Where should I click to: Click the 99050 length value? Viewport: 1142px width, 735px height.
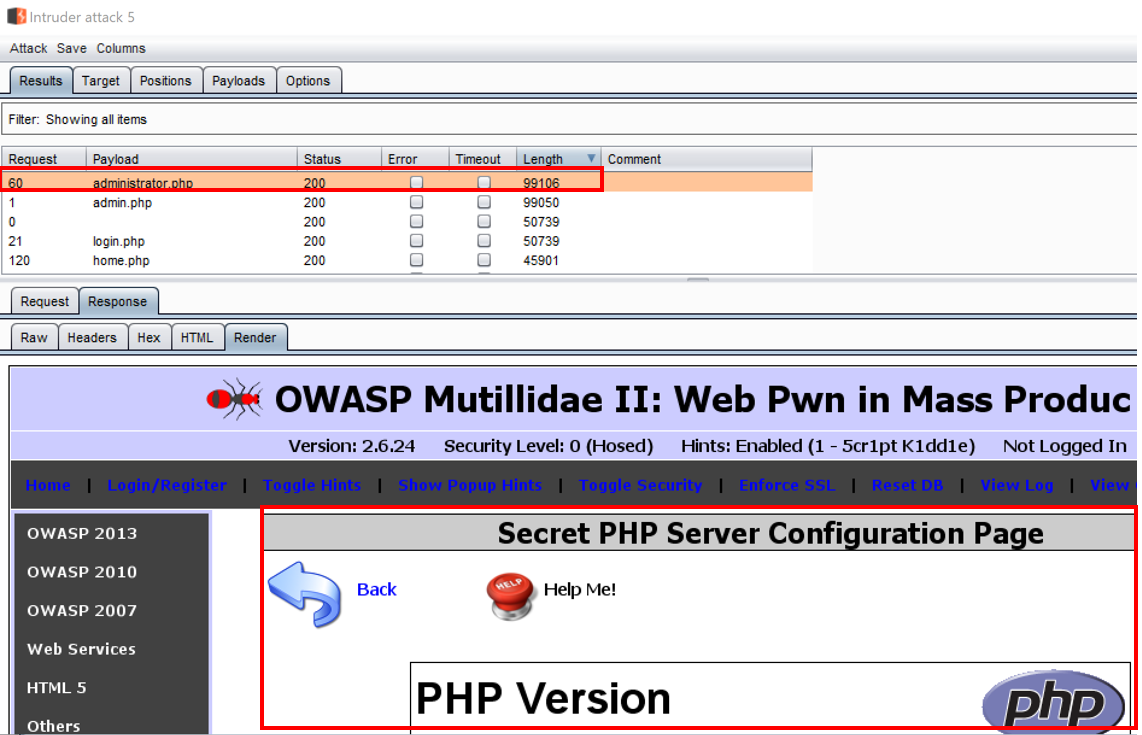point(541,203)
